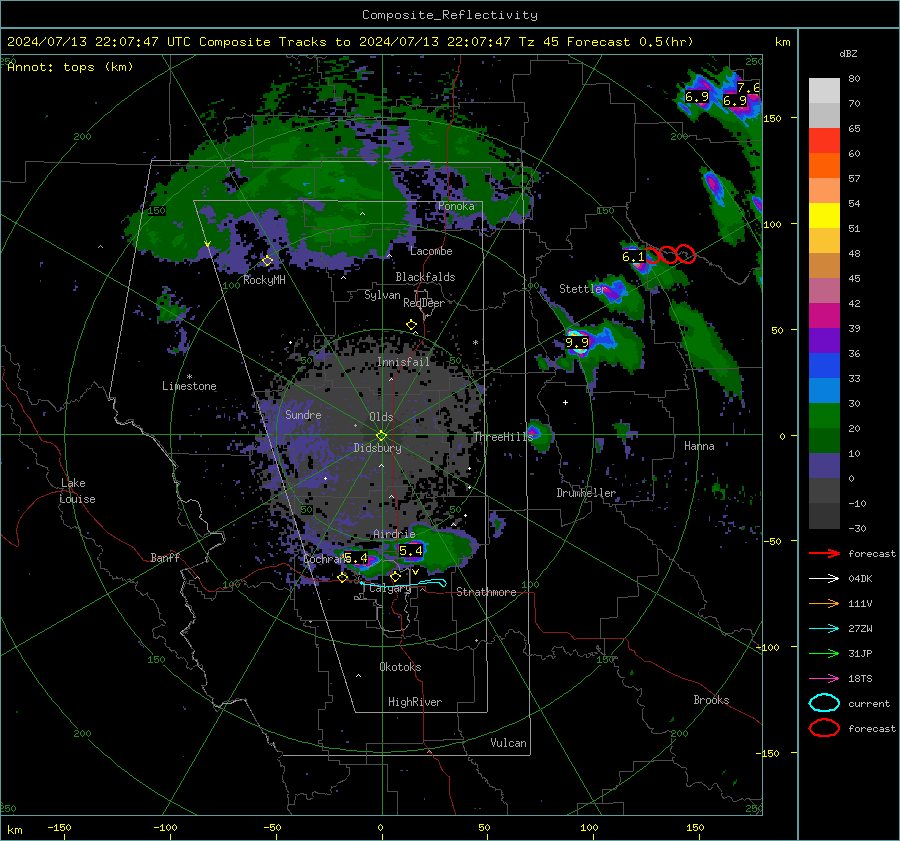
Task: Select the orange 111V arrow legend icon
Action: [824, 603]
